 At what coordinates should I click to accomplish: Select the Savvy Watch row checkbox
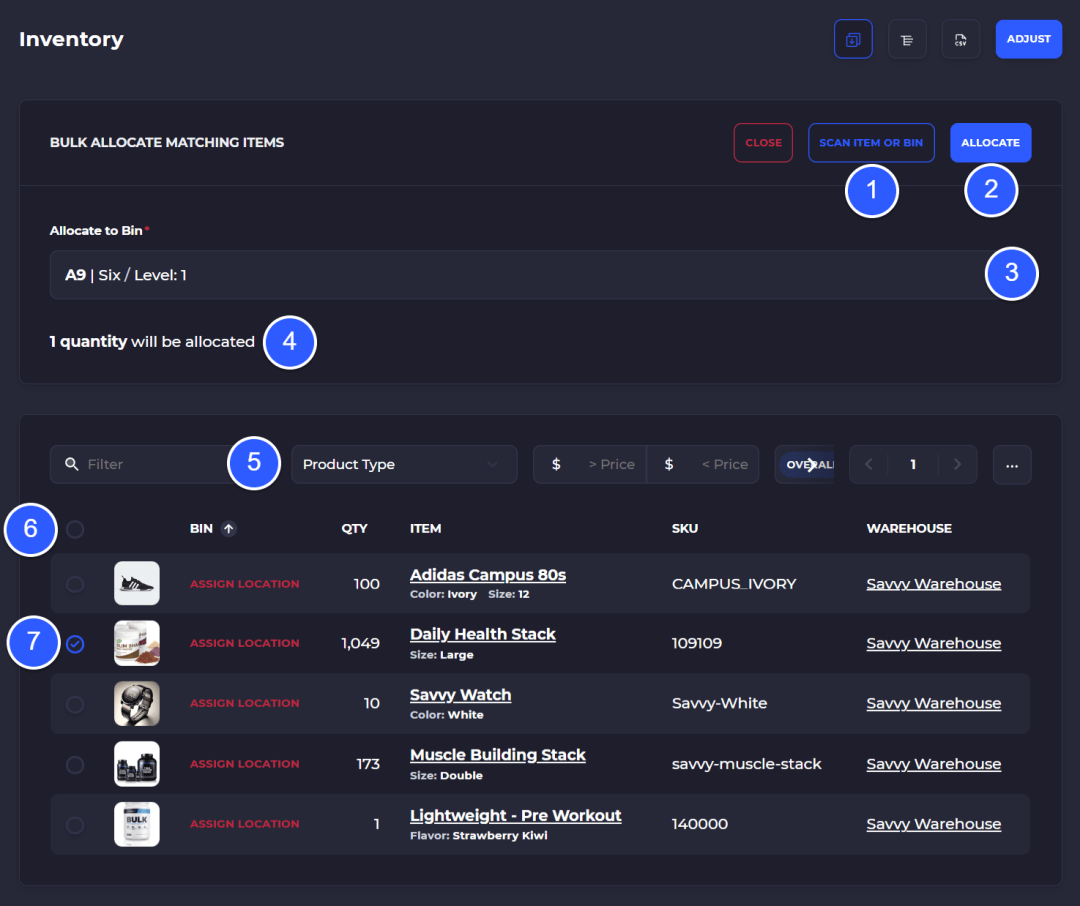point(75,704)
